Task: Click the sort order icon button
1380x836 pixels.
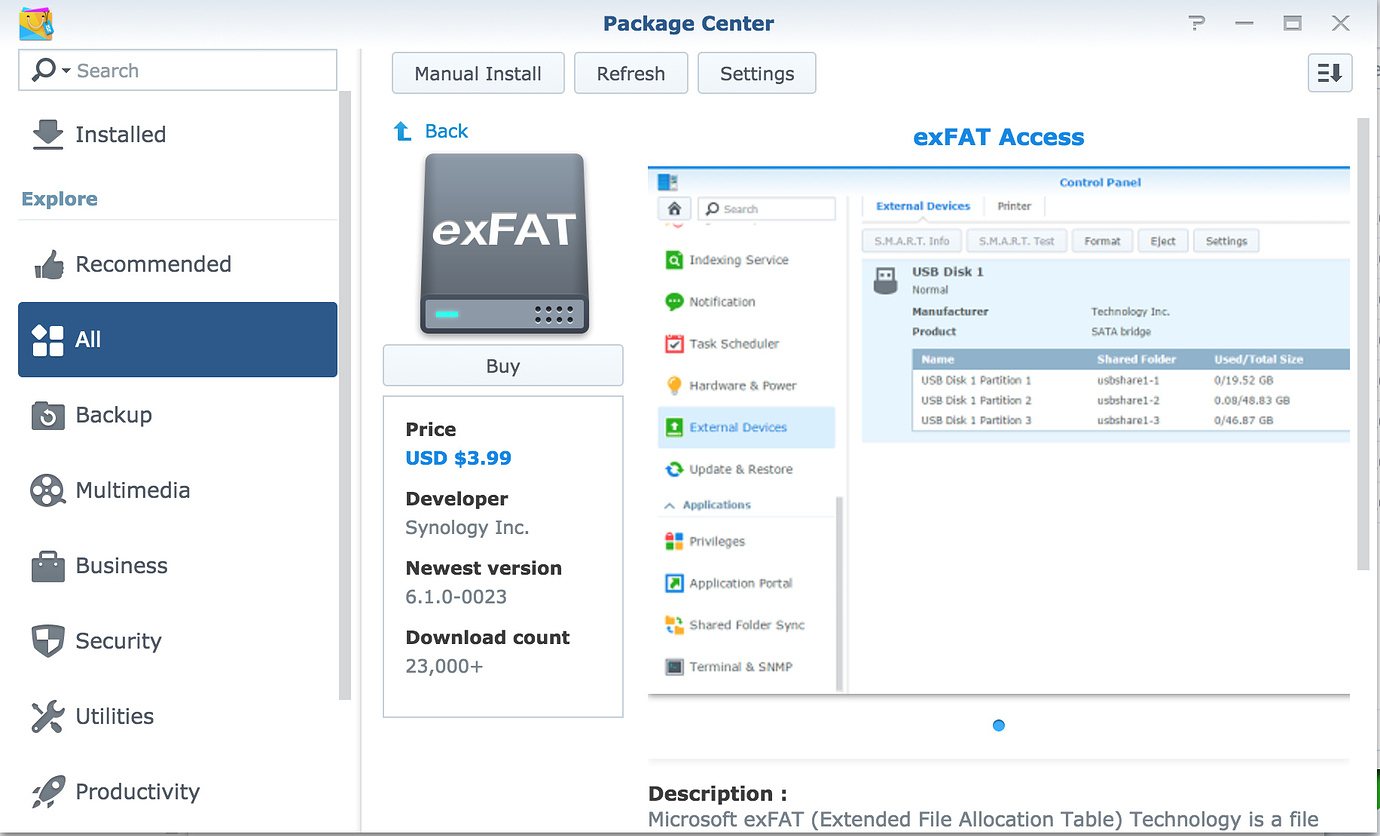Action: [1330, 73]
